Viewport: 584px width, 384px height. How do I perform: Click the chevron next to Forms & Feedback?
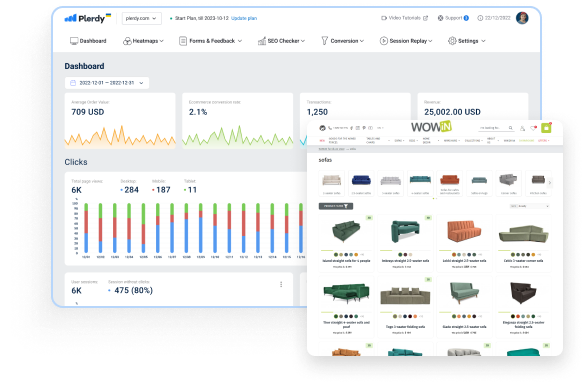(x=239, y=41)
